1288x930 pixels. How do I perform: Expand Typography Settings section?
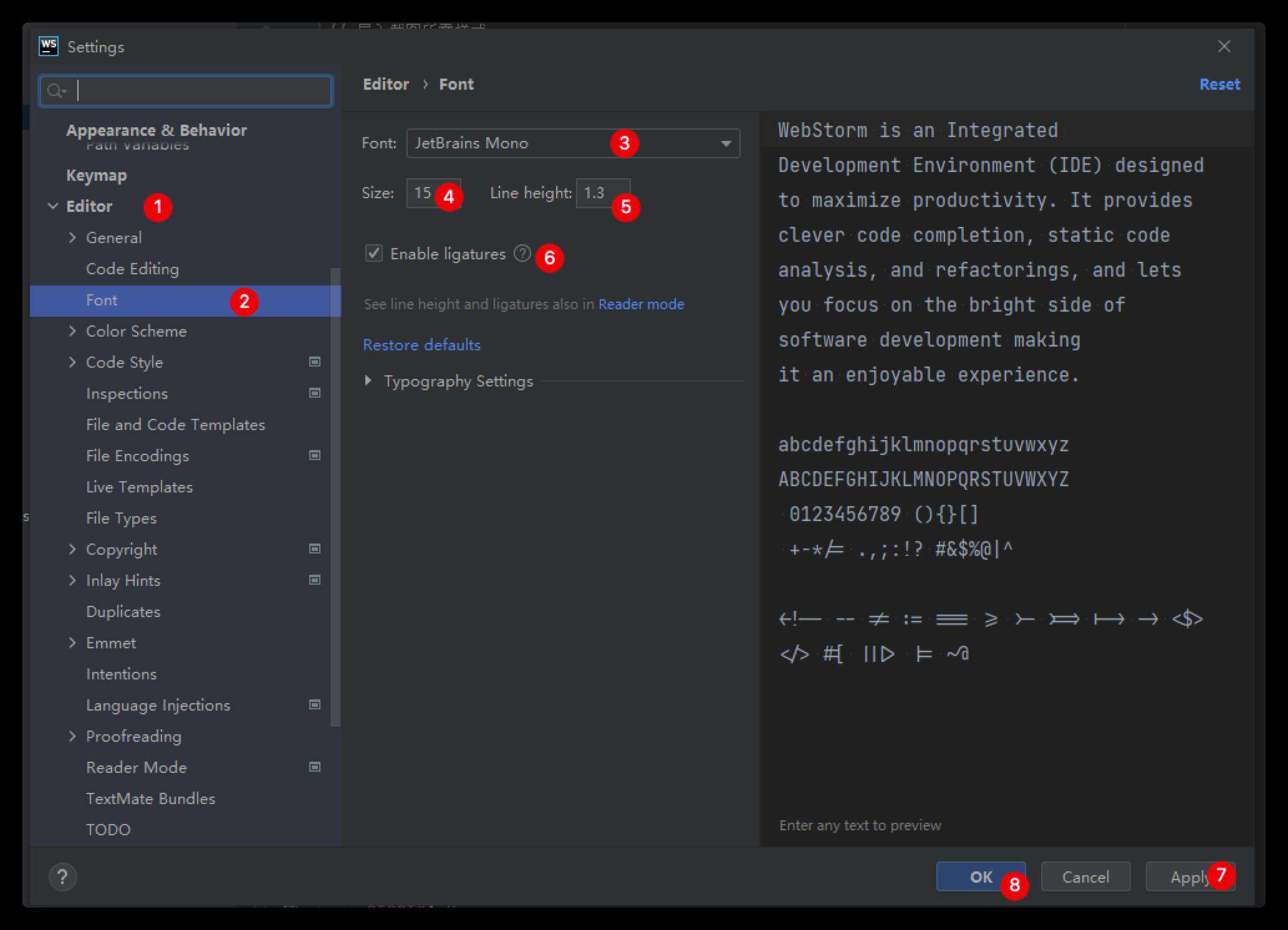[x=368, y=381]
